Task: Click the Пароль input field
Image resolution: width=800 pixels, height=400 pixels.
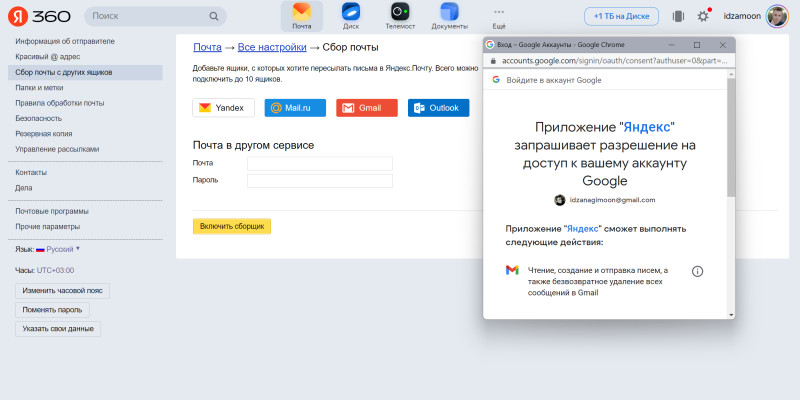Action: click(319, 181)
